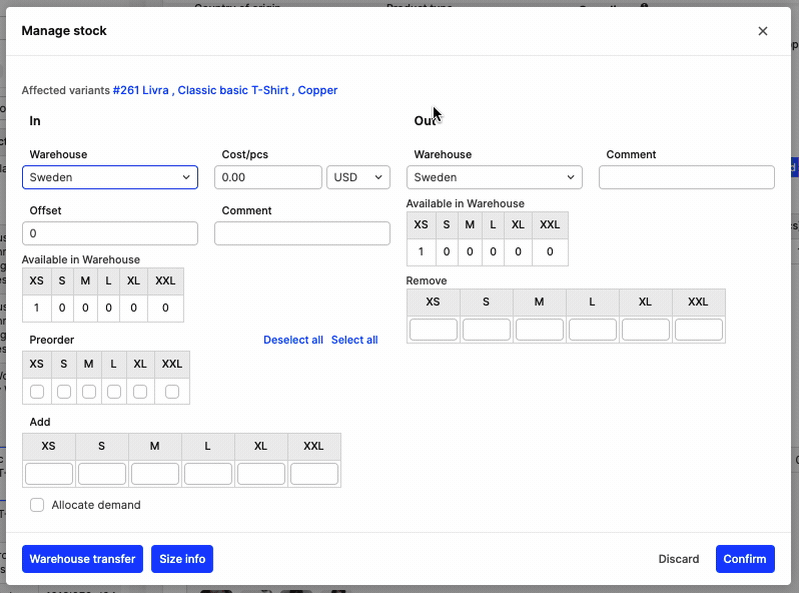Click the Offset input field
Image resolution: width=799 pixels, height=593 pixels.
tap(110, 233)
